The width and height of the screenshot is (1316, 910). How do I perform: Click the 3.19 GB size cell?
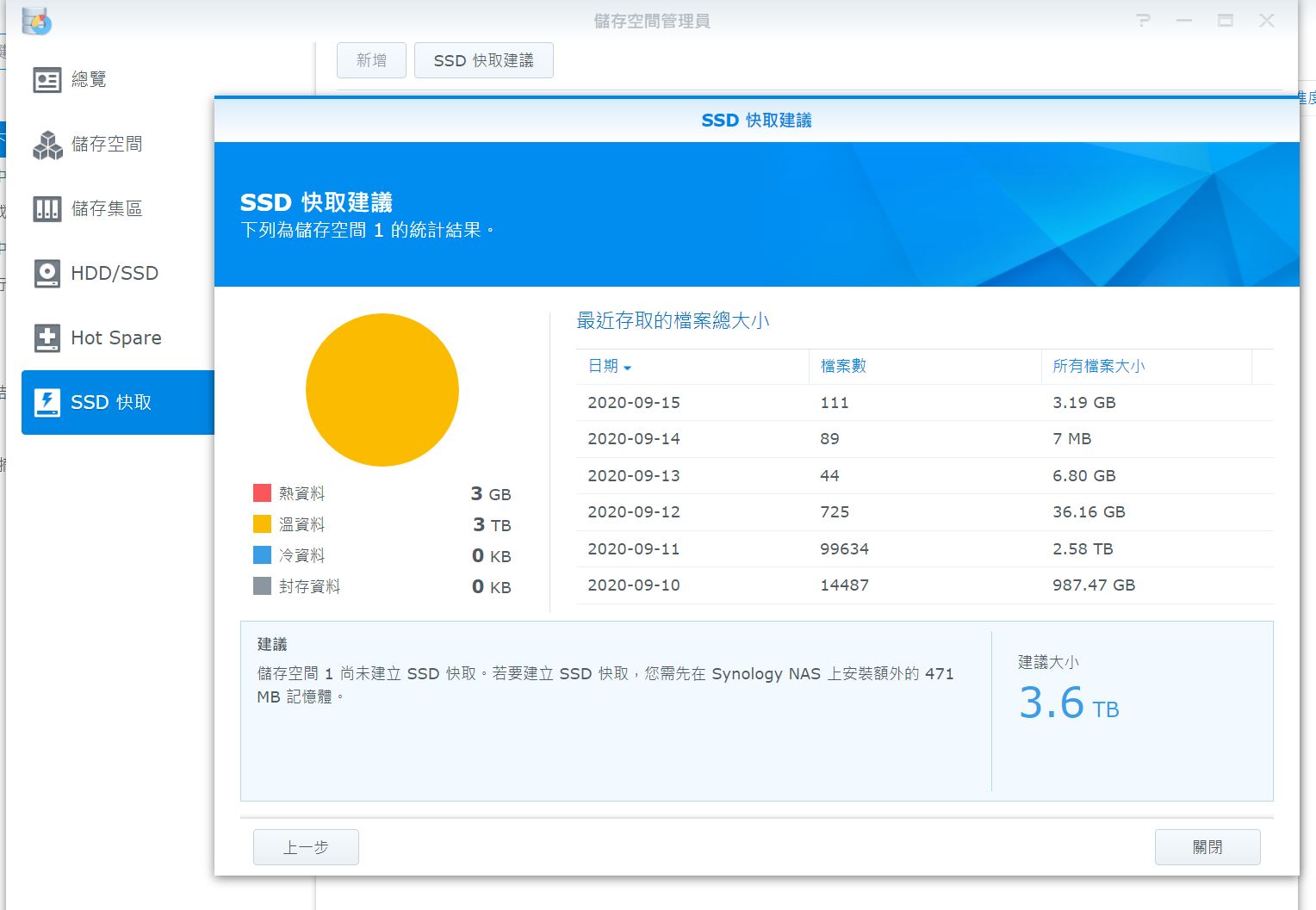[x=1084, y=403]
